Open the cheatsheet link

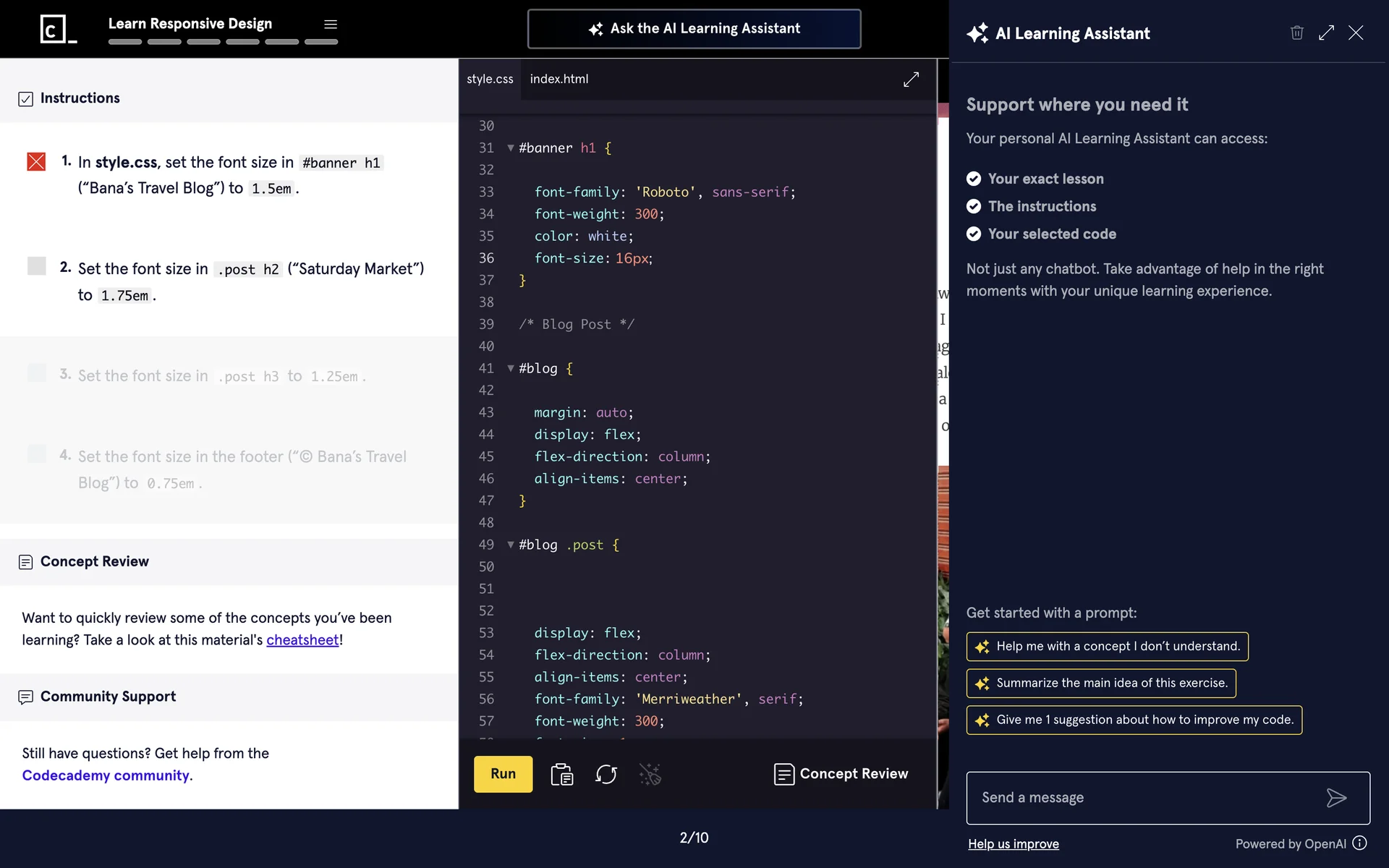[302, 639]
